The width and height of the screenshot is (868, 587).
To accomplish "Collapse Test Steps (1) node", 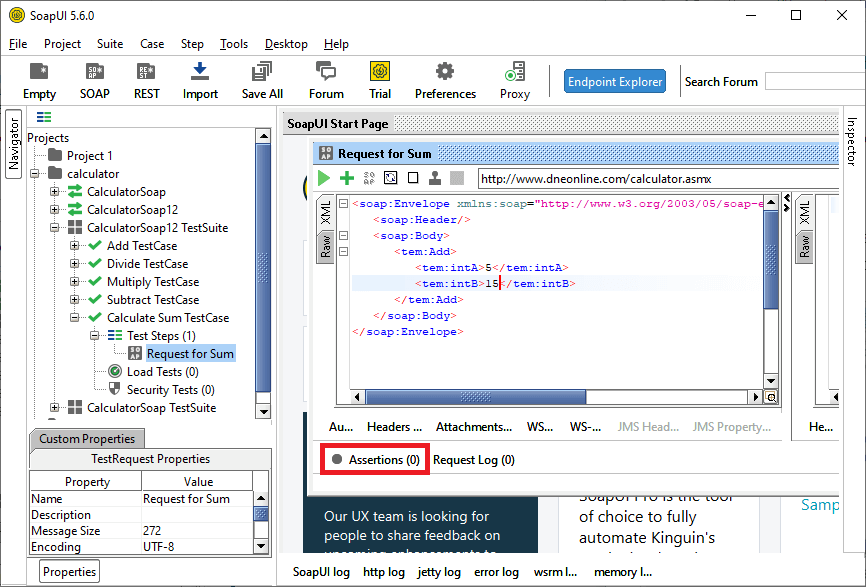I will pos(94,336).
